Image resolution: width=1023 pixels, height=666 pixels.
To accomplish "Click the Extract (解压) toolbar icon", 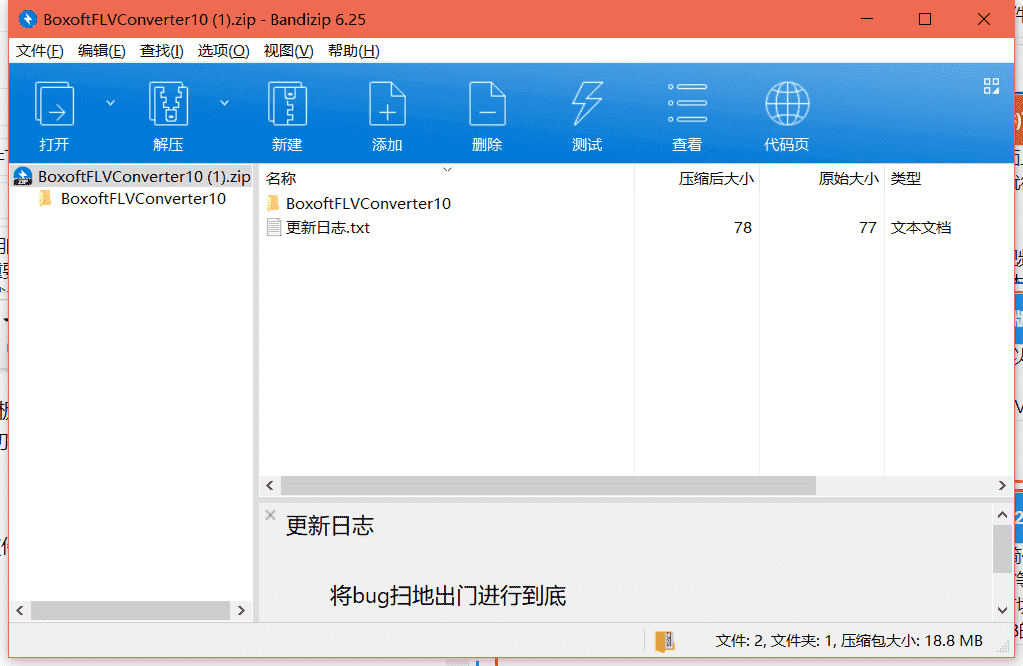I will (x=168, y=104).
